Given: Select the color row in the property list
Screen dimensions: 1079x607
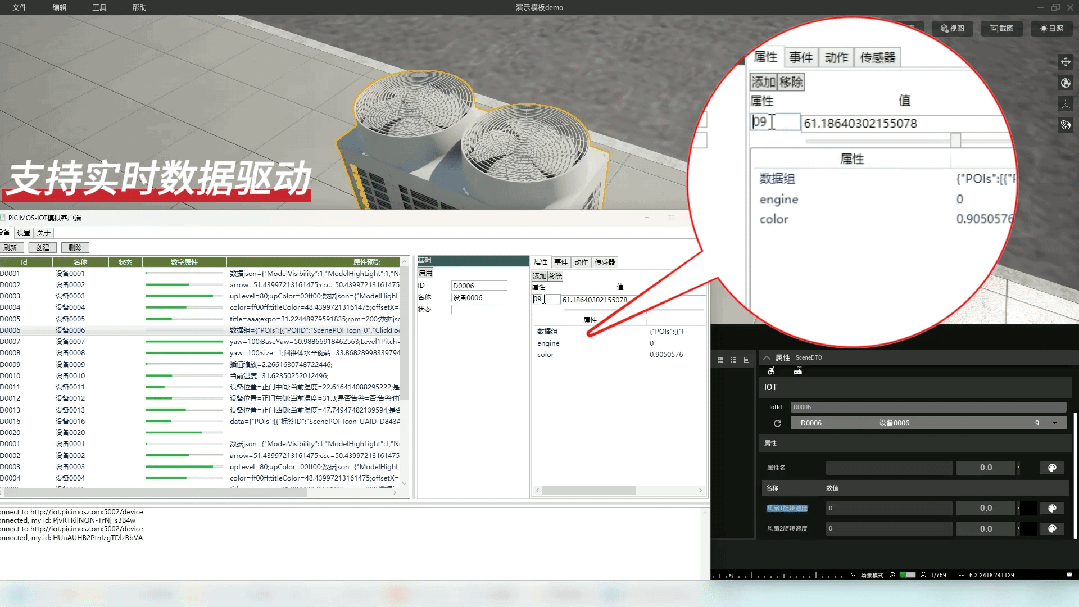Looking at the screenshot, I should coord(618,354).
